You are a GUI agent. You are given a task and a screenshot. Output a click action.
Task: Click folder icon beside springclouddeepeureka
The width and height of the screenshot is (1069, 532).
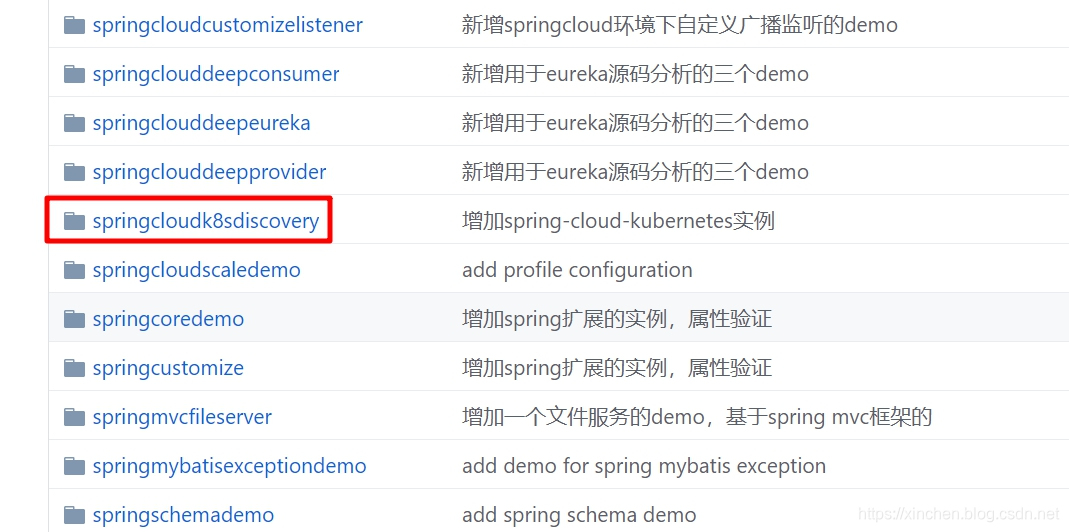pos(74,123)
